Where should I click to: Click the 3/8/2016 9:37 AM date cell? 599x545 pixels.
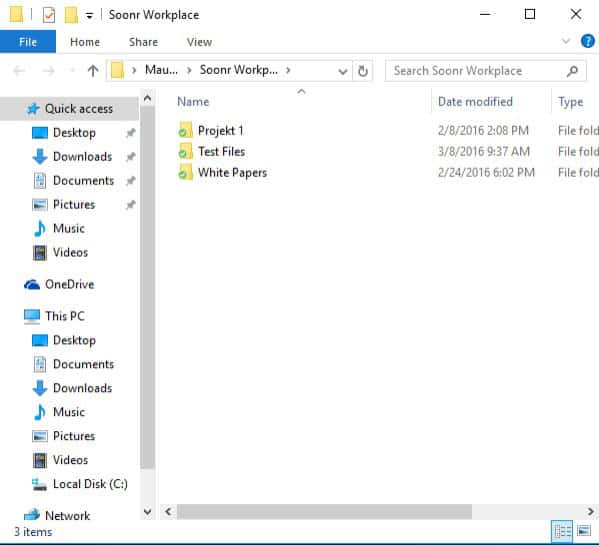[484, 152]
